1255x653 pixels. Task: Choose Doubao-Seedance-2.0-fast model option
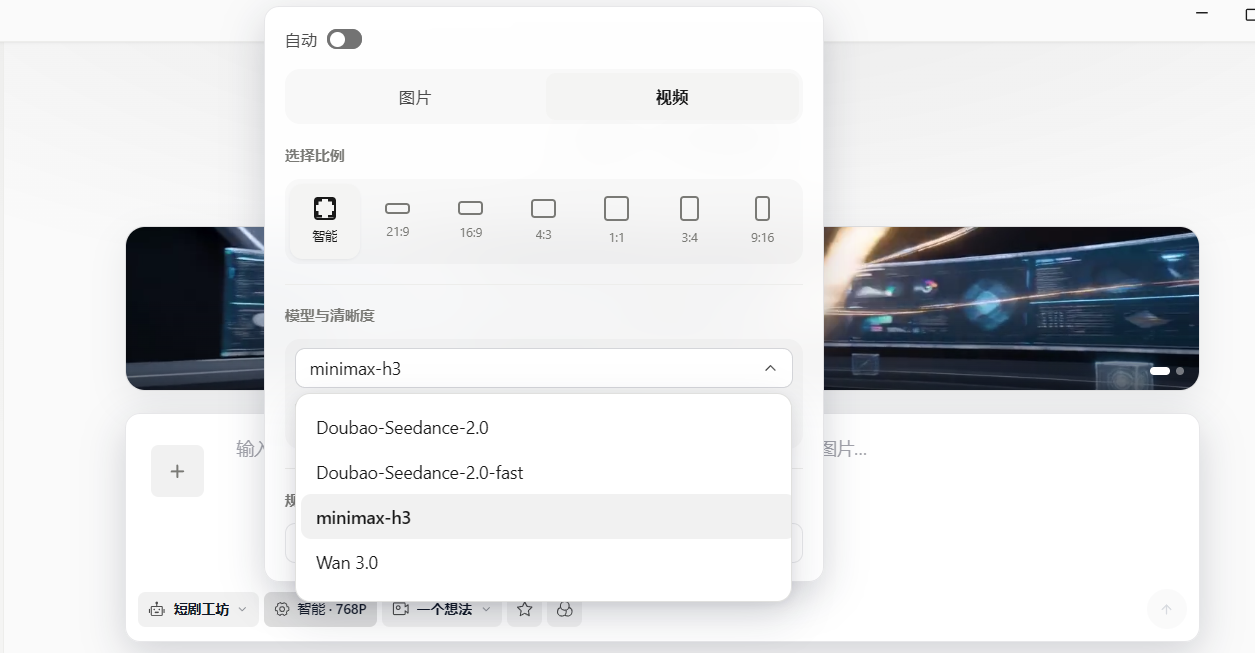tap(546, 472)
